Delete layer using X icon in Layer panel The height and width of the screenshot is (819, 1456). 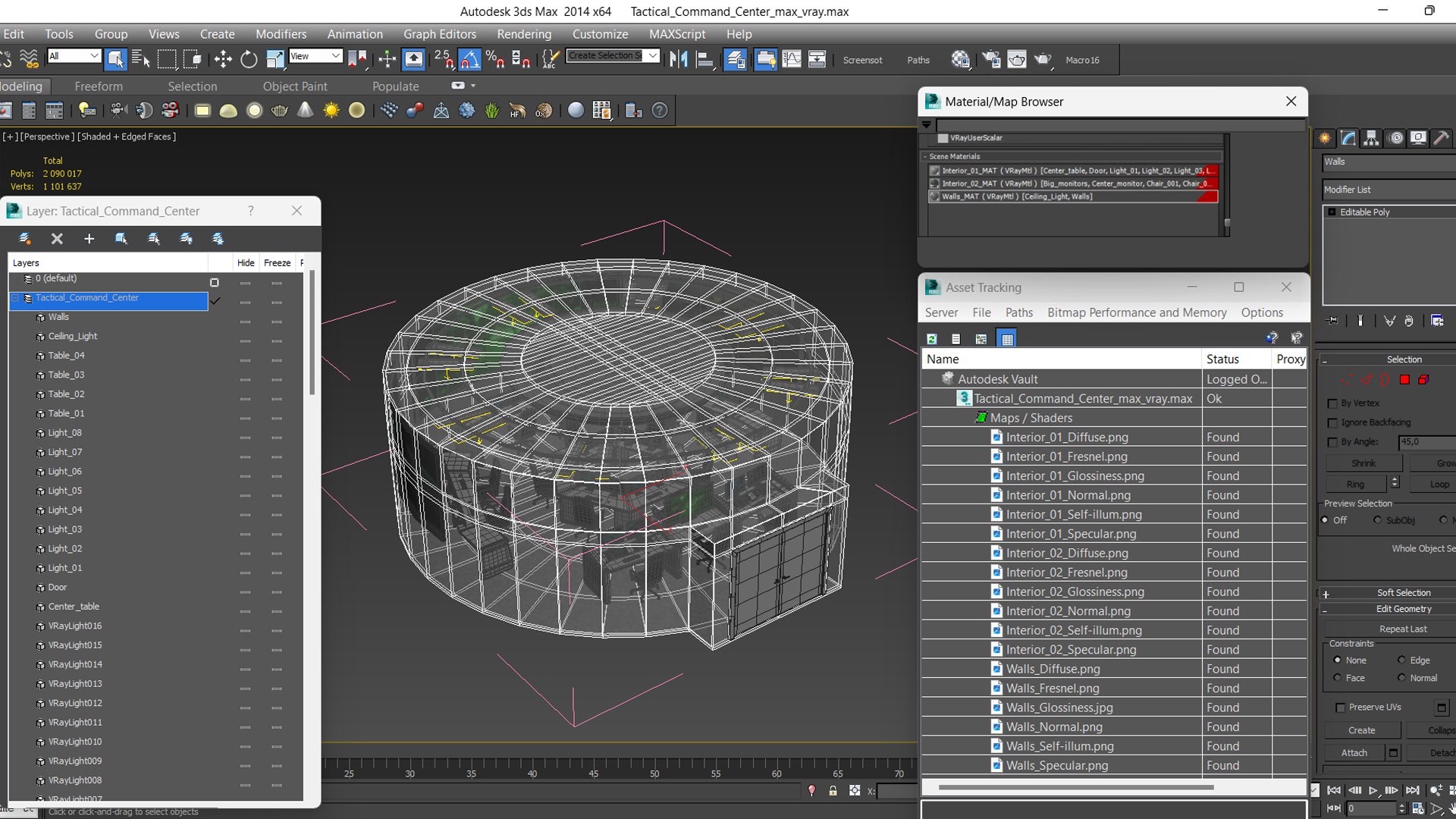(57, 239)
